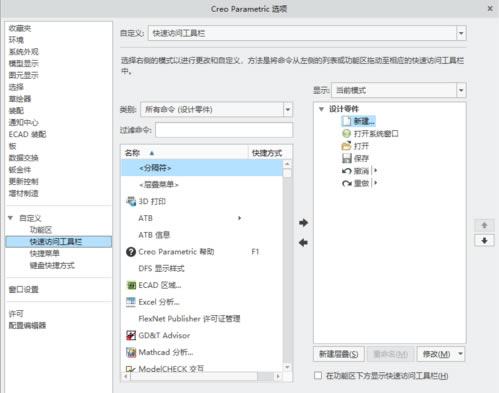
Task: Open the 显示 当前模式 dropdown
Action: (461, 90)
